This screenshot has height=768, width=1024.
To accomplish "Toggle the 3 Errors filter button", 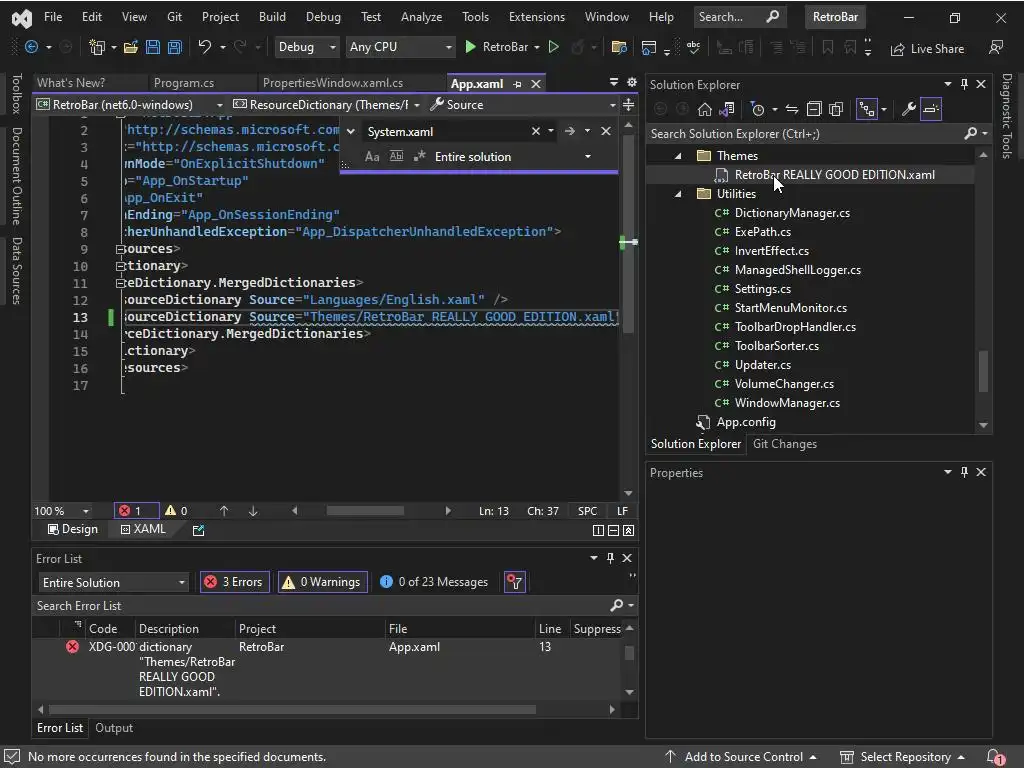I will point(235,582).
